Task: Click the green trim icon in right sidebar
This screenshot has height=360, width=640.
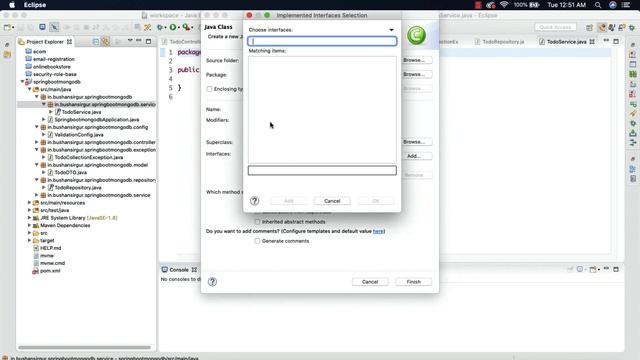Action: coord(633,74)
